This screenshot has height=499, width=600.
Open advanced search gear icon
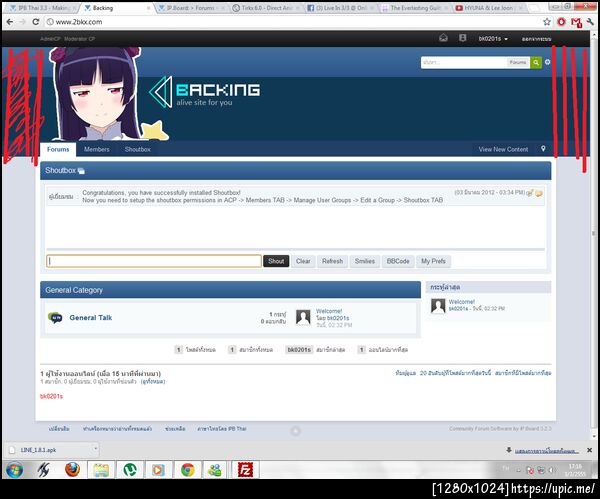tap(548, 62)
